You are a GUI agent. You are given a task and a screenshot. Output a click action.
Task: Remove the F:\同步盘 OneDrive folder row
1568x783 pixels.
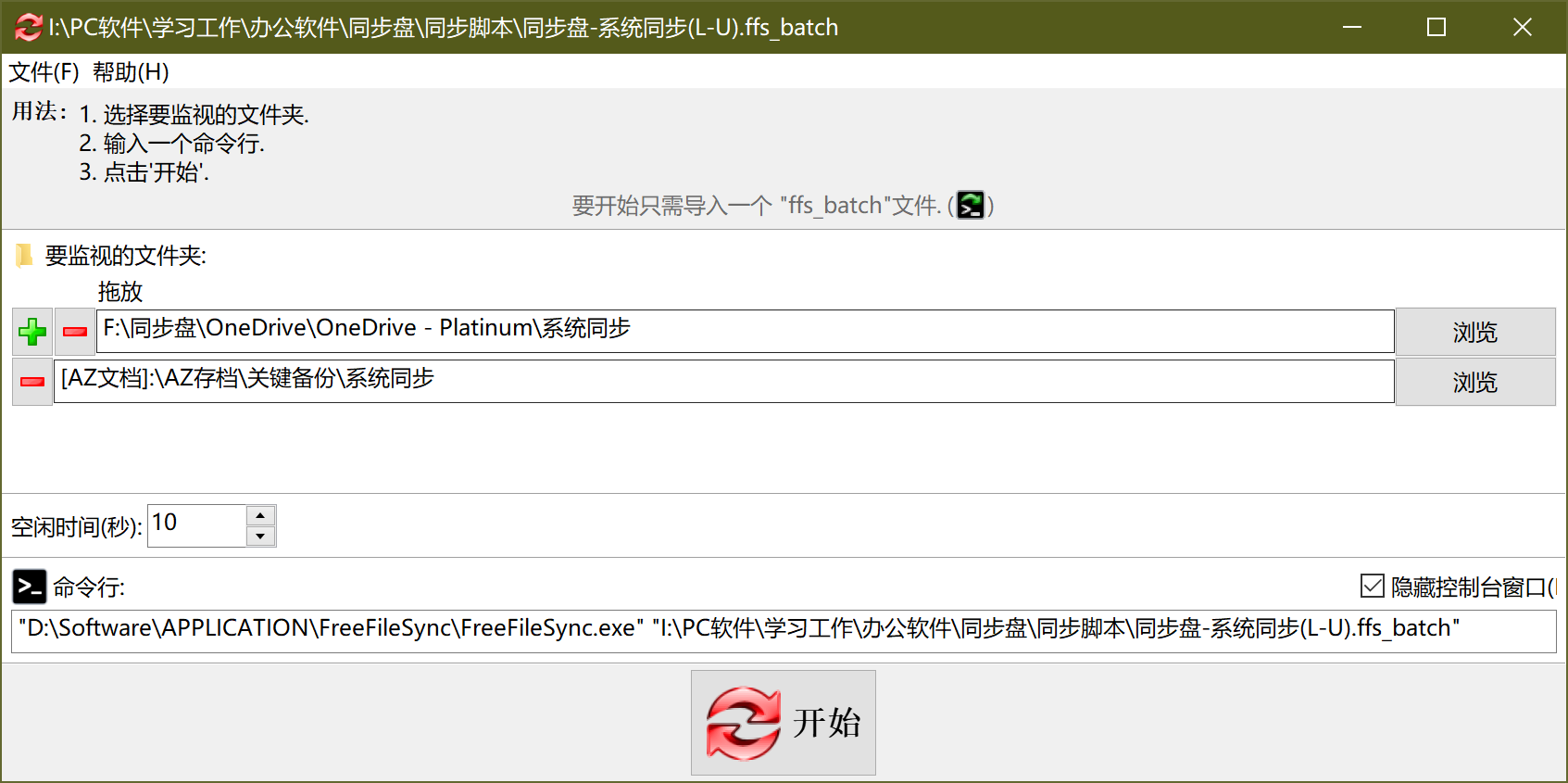[x=75, y=332]
